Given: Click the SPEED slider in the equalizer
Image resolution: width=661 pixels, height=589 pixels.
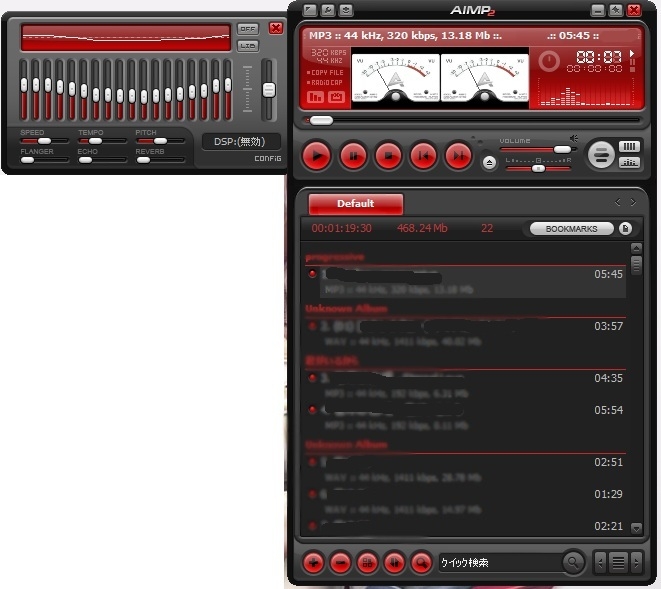Looking at the screenshot, I should (44, 141).
